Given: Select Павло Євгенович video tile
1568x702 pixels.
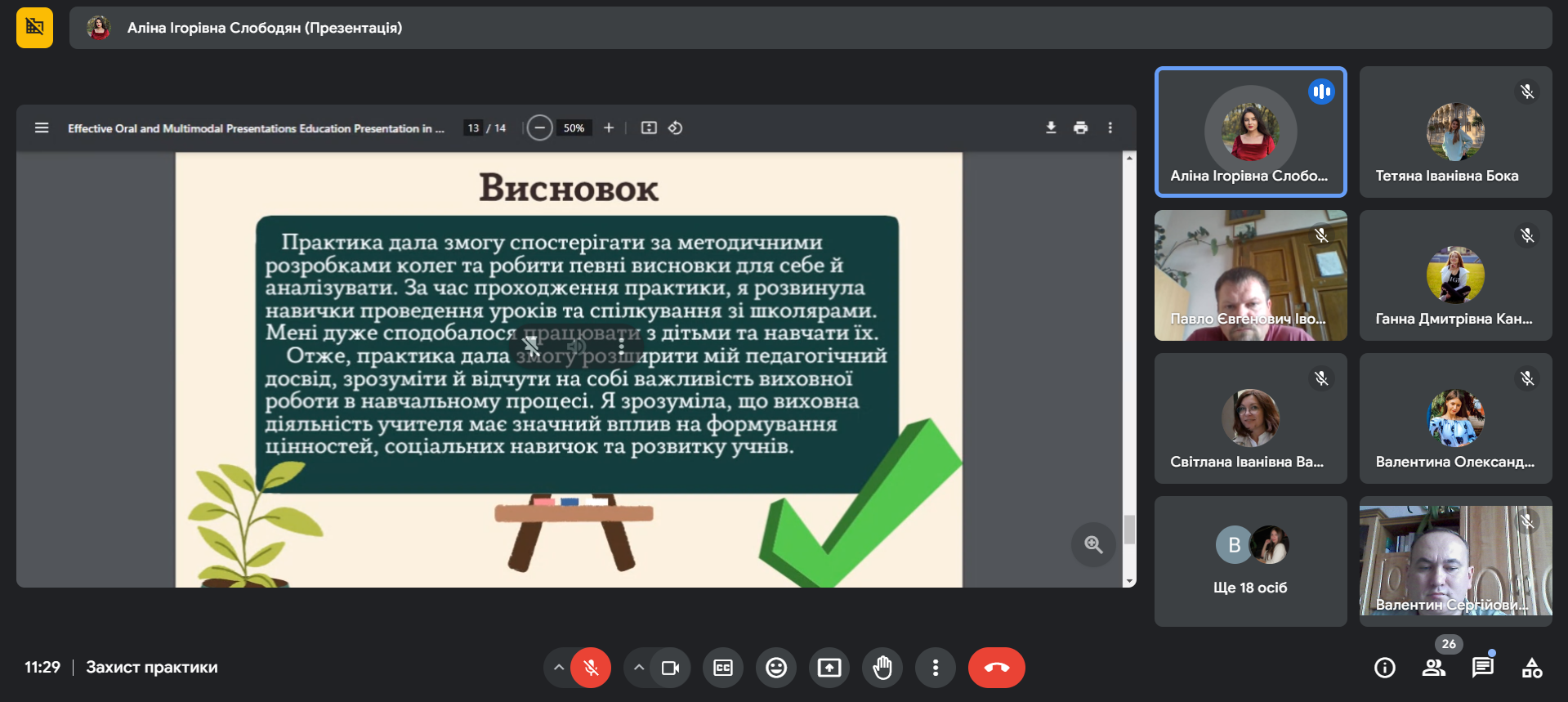Looking at the screenshot, I should click(1250, 275).
